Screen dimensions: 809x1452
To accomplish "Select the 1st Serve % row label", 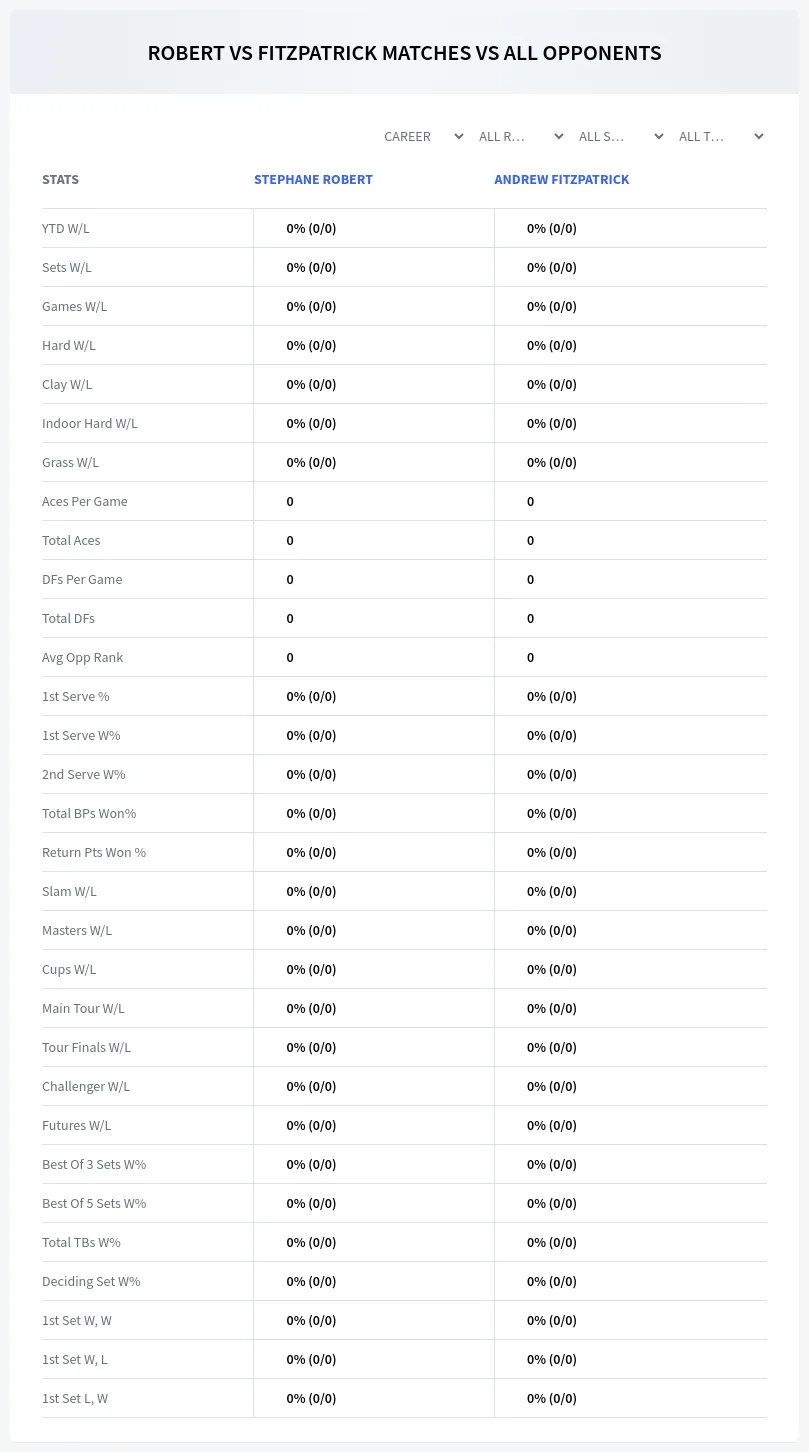I will coord(76,696).
